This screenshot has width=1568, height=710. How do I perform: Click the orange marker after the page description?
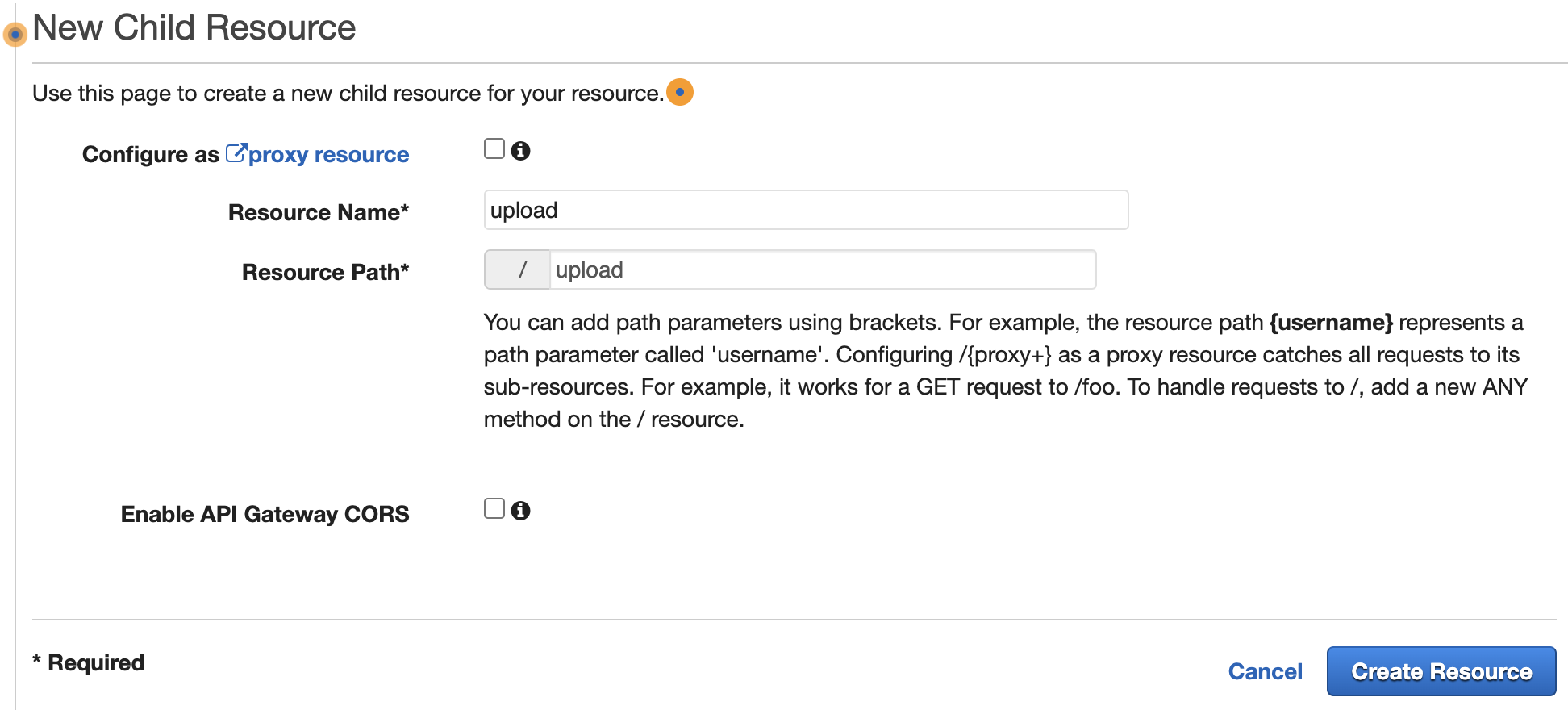pos(679,92)
